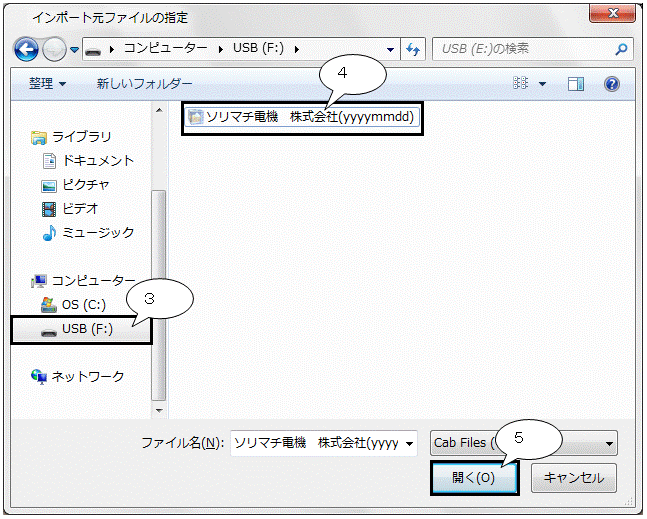The height and width of the screenshot is (519, 647).
Task: Click the drive icon in address bar
Action: (x=93, y=52)
